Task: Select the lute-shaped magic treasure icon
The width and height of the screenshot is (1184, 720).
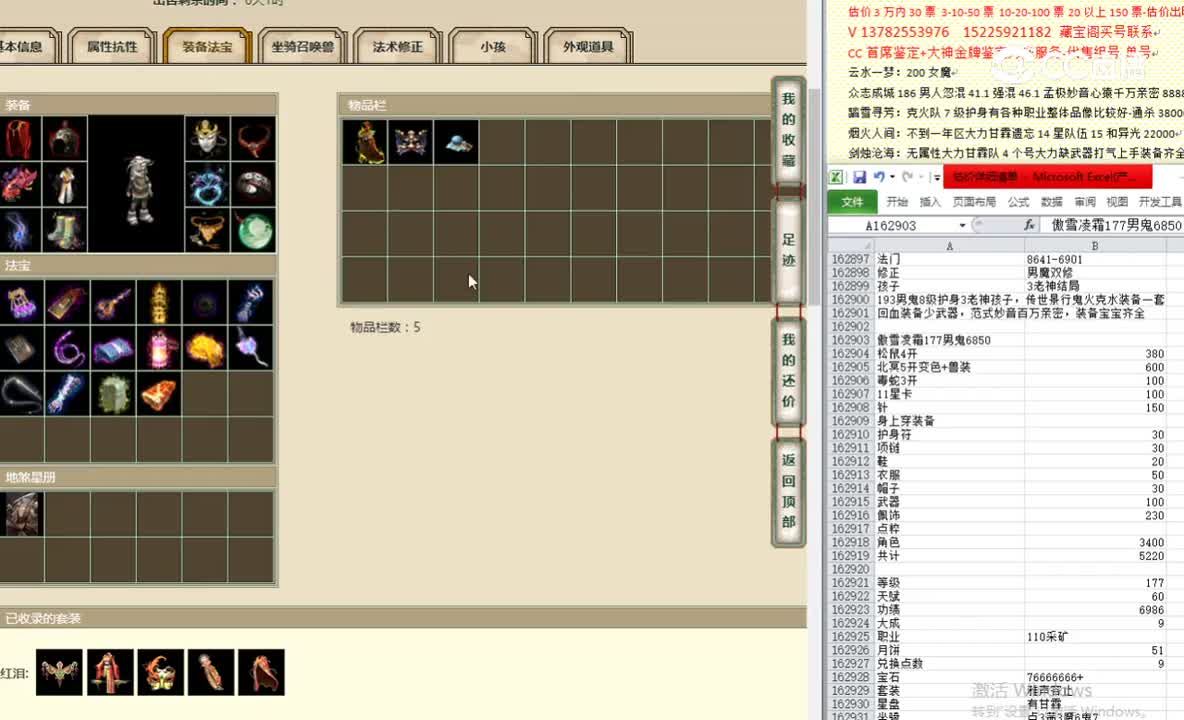Action: [113, 303]
